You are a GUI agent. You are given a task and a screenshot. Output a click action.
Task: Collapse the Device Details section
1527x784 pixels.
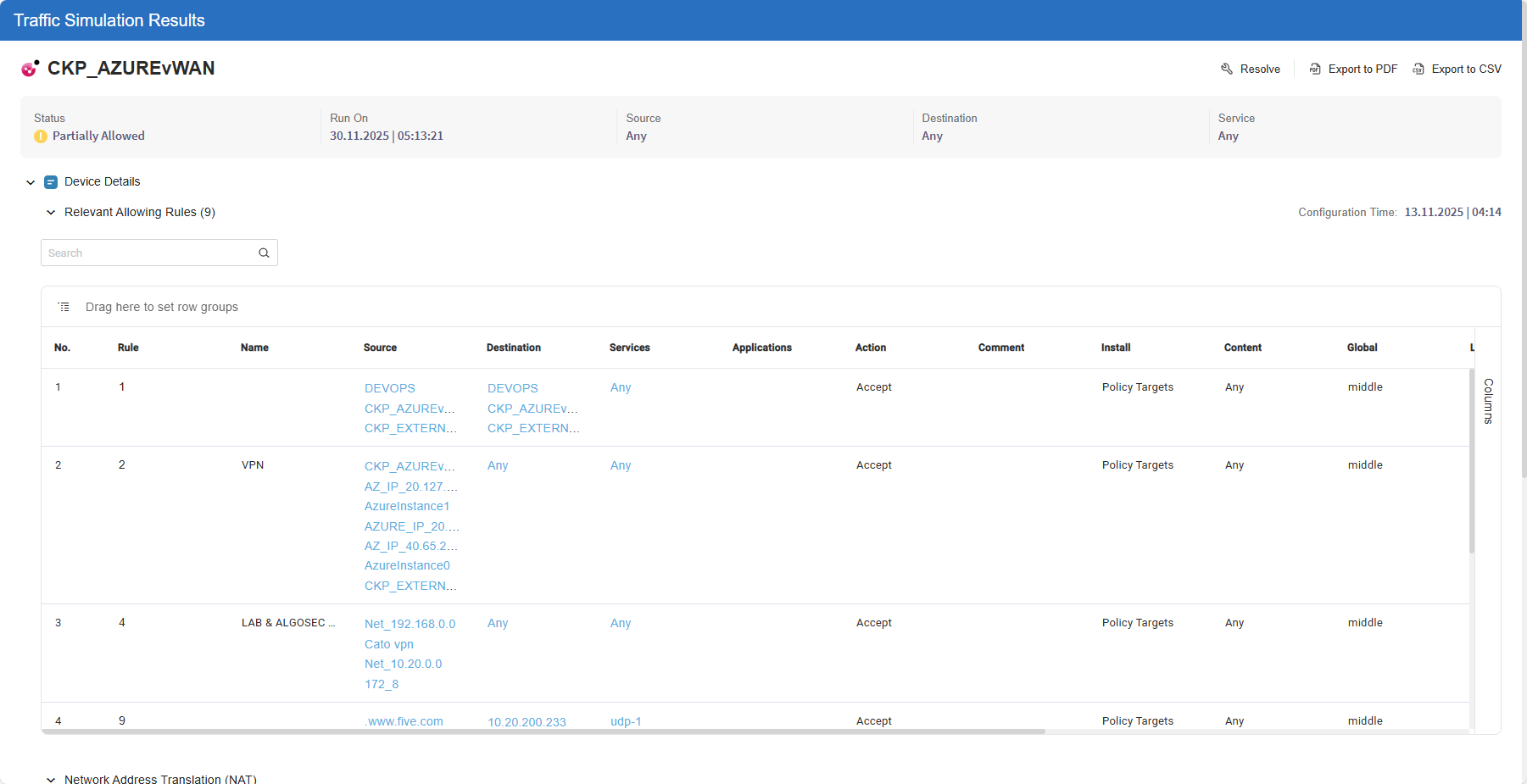pos(31,182)
